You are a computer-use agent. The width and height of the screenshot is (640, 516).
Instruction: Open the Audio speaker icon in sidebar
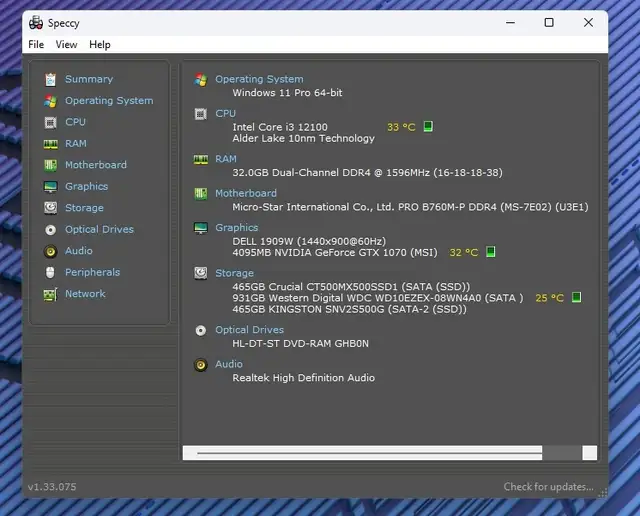50,251
